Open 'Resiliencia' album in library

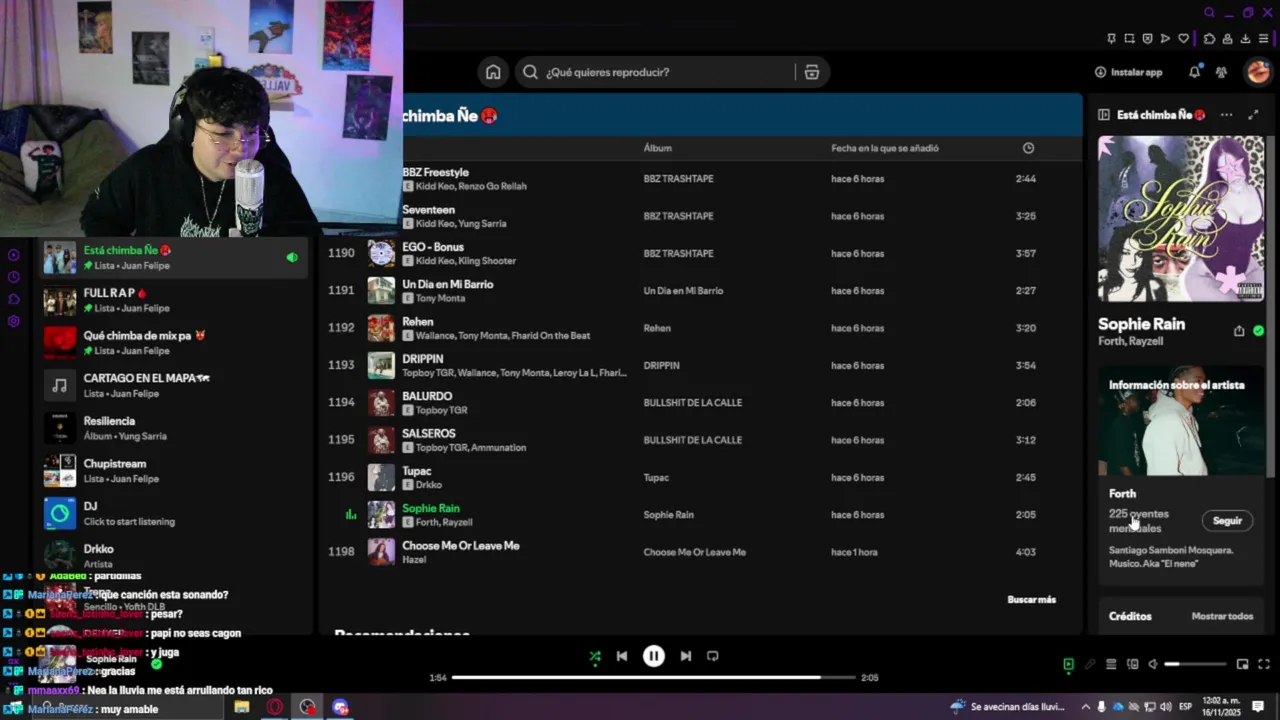point(175,428)
